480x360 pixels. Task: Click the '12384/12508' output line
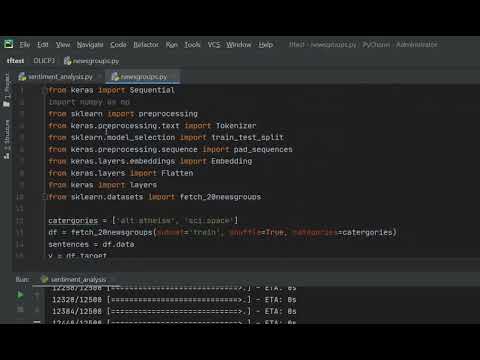pos(174,311)
